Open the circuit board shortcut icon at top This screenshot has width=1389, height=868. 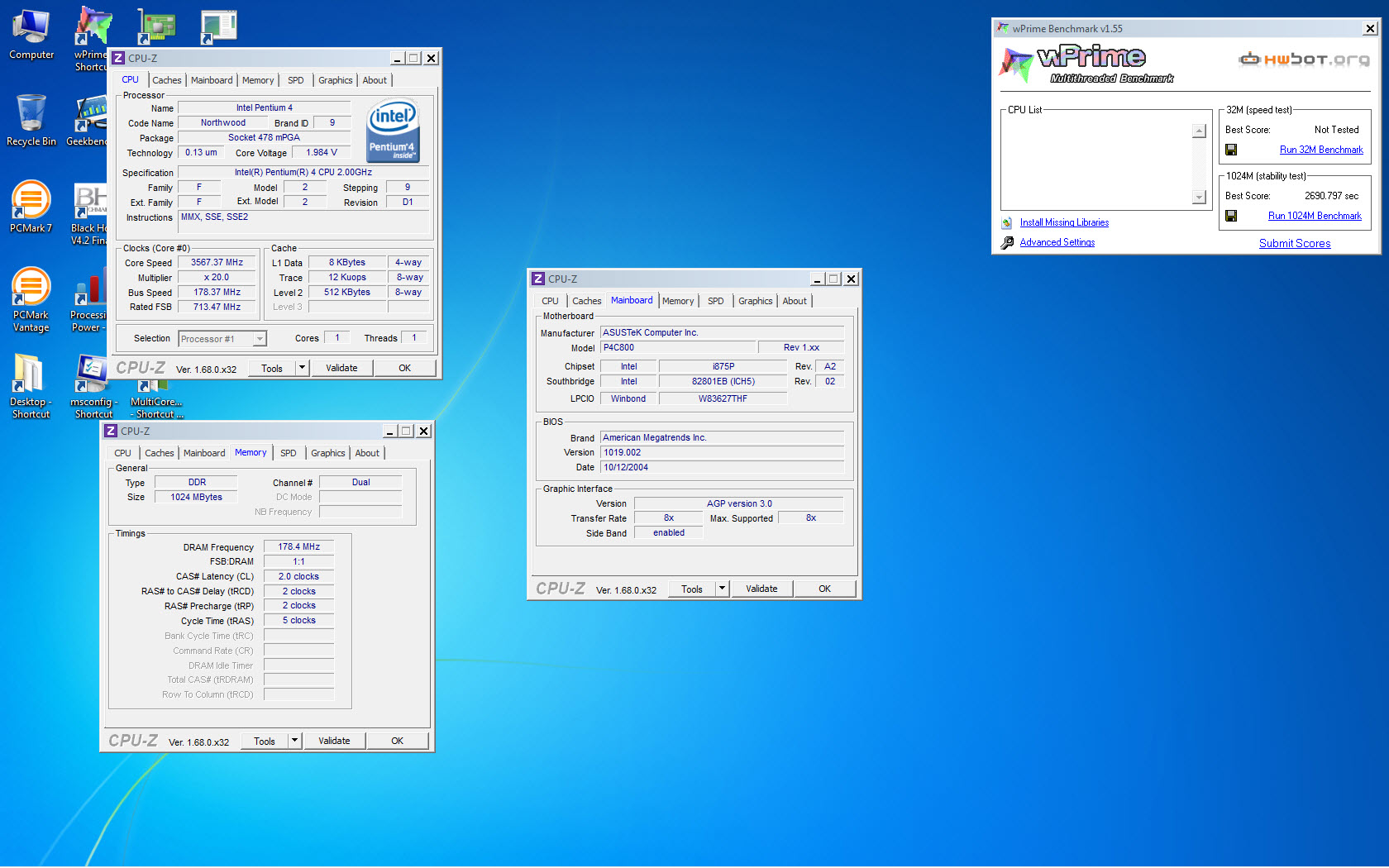[156, 26]
